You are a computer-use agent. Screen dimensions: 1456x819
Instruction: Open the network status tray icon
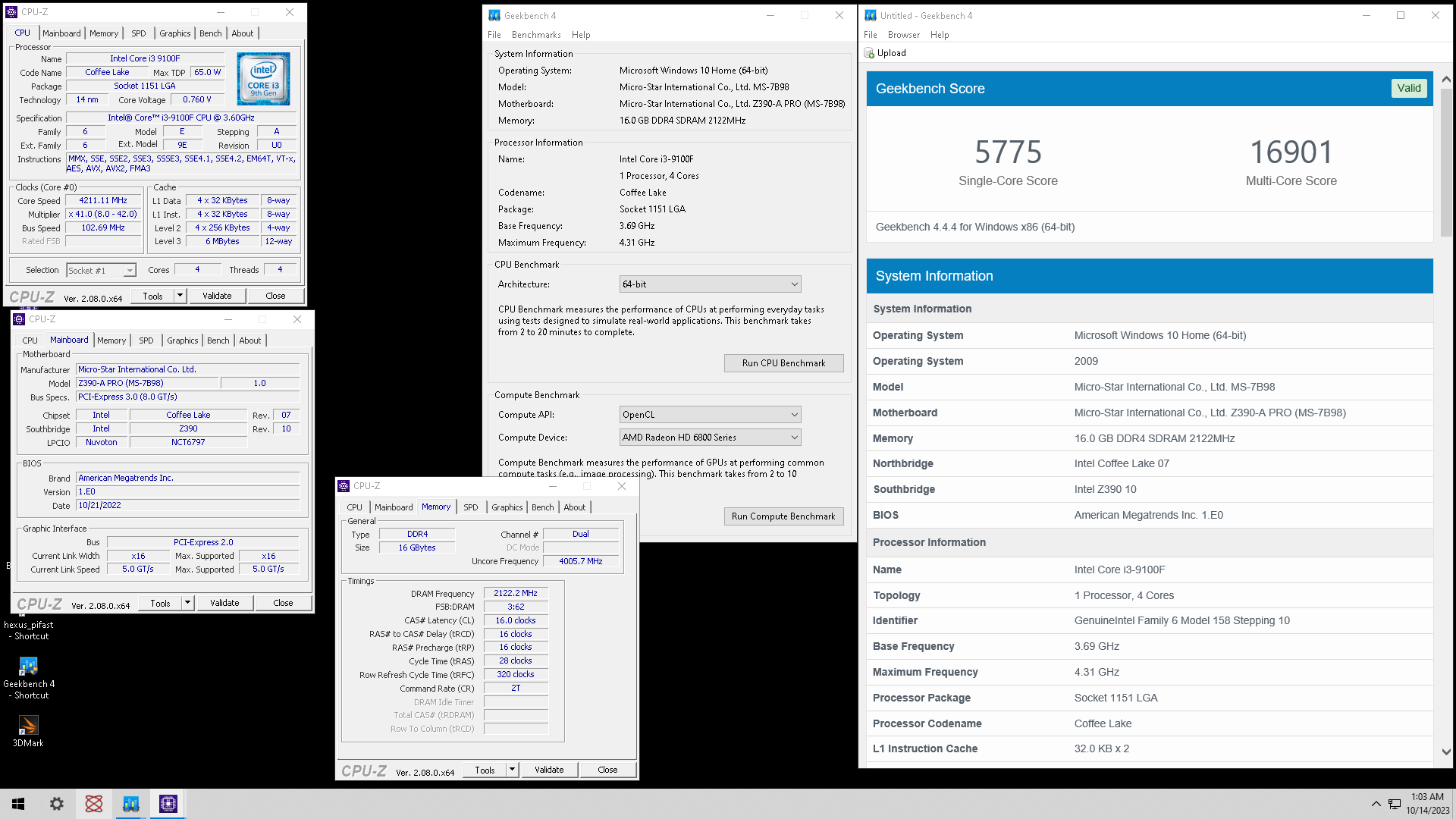tap(1395, 804)
